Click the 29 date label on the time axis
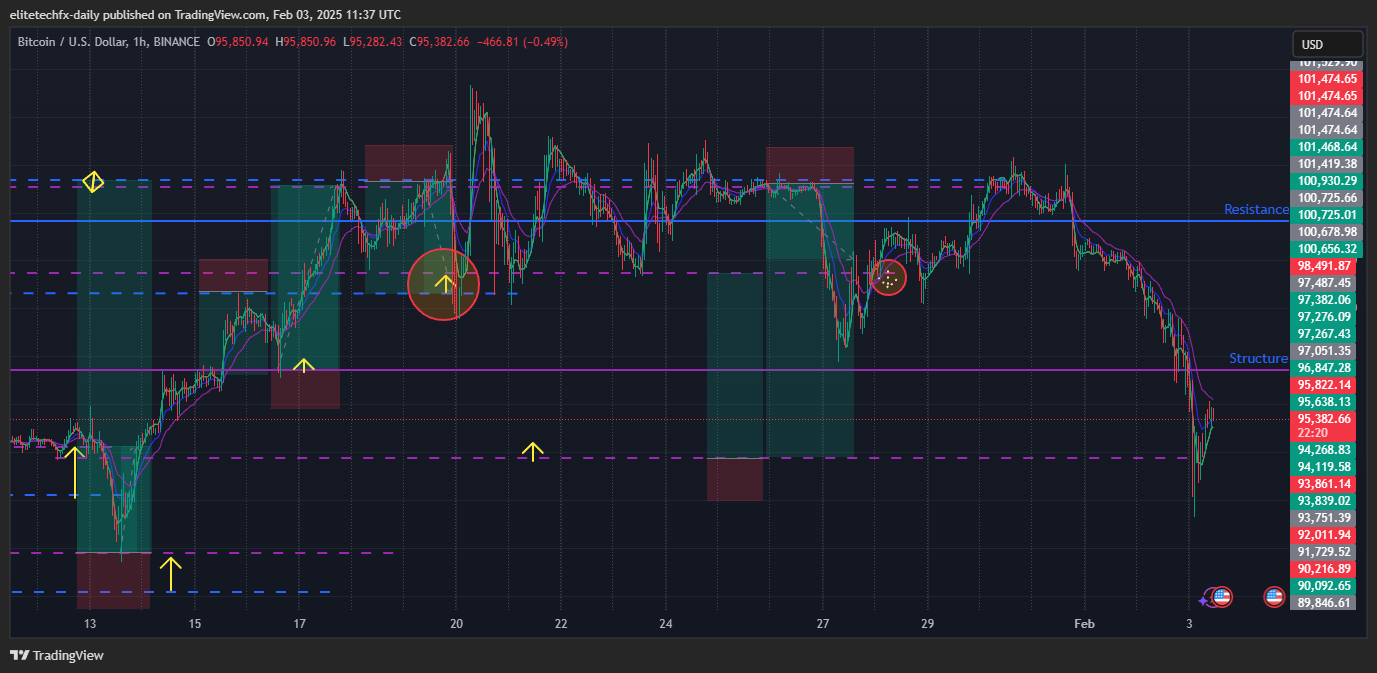Image resolution: width=1377 pixels, height=673 pixels. click(927, 624)
